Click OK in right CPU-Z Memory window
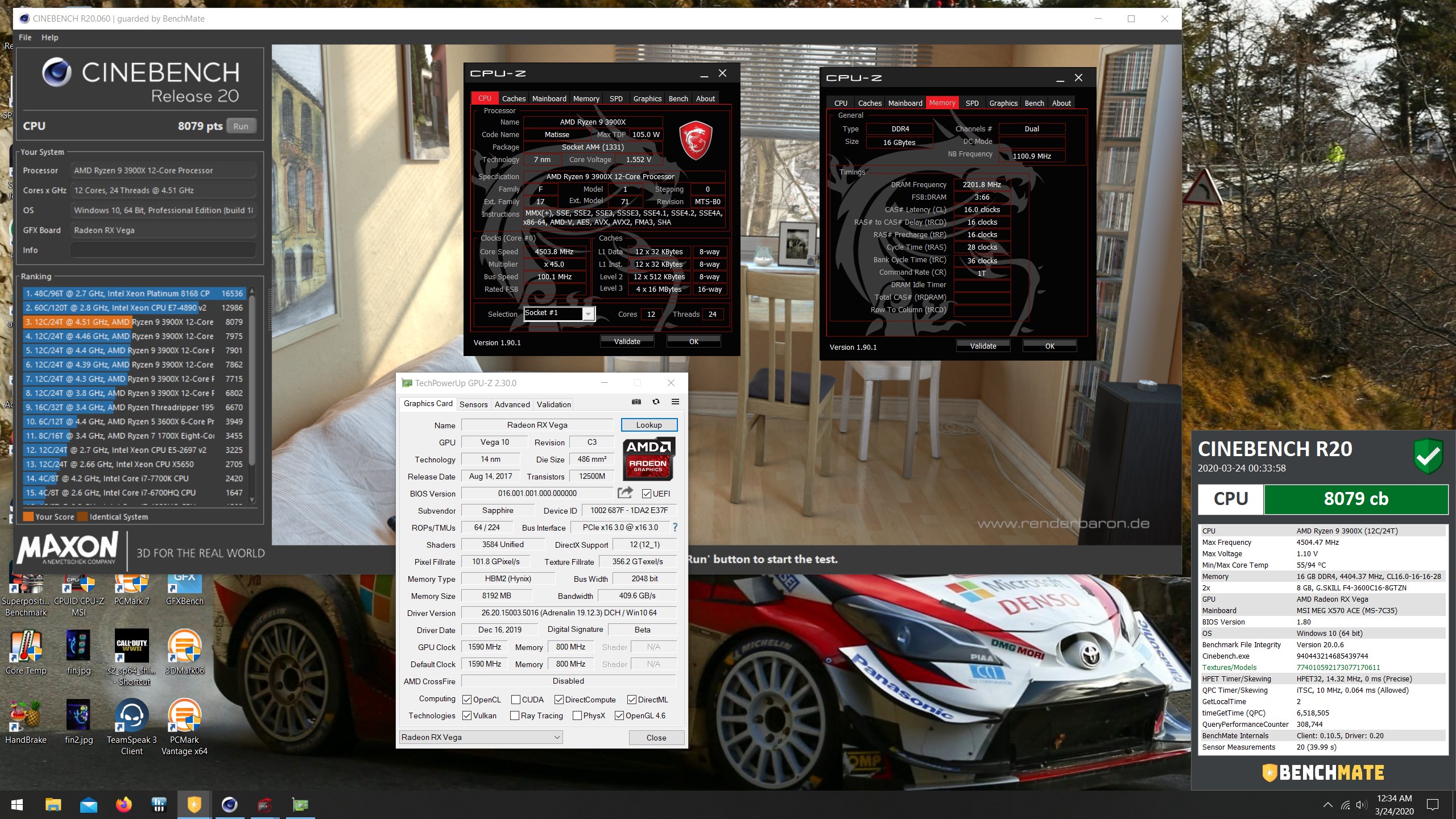Screen dimensions: 1456x819 pyautogui.click(x=1049, y=346)
